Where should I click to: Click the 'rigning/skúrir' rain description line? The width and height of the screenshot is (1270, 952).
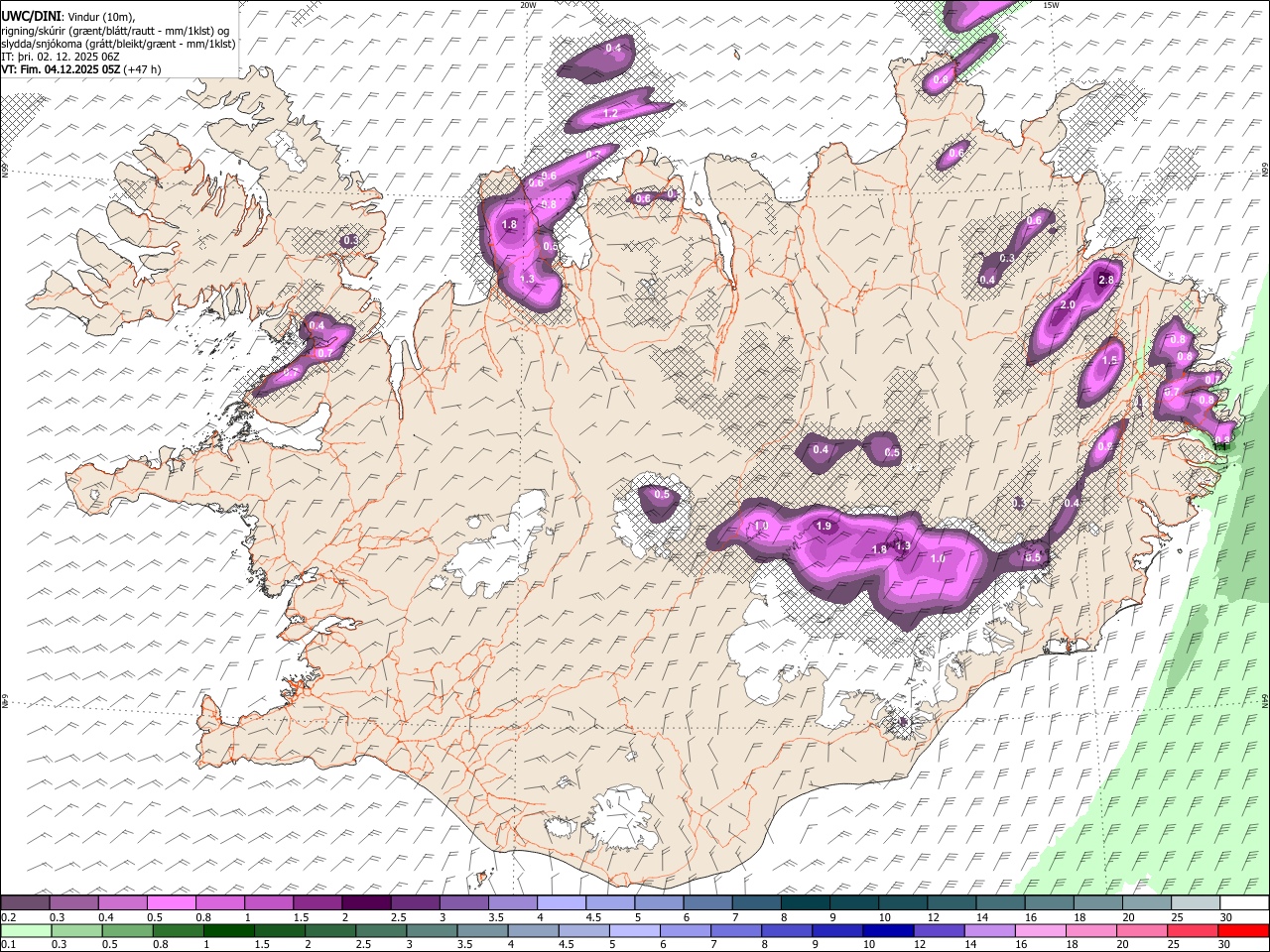pyautogui.click(x=116, y=30)
